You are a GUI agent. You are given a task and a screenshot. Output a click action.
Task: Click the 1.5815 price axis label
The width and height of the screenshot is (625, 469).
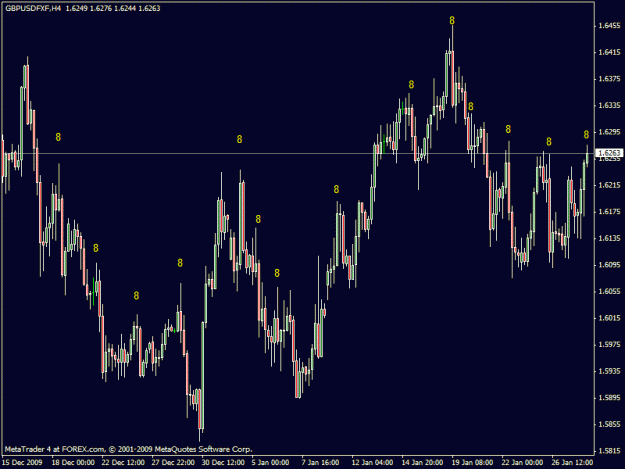click(x=609, y=451)
